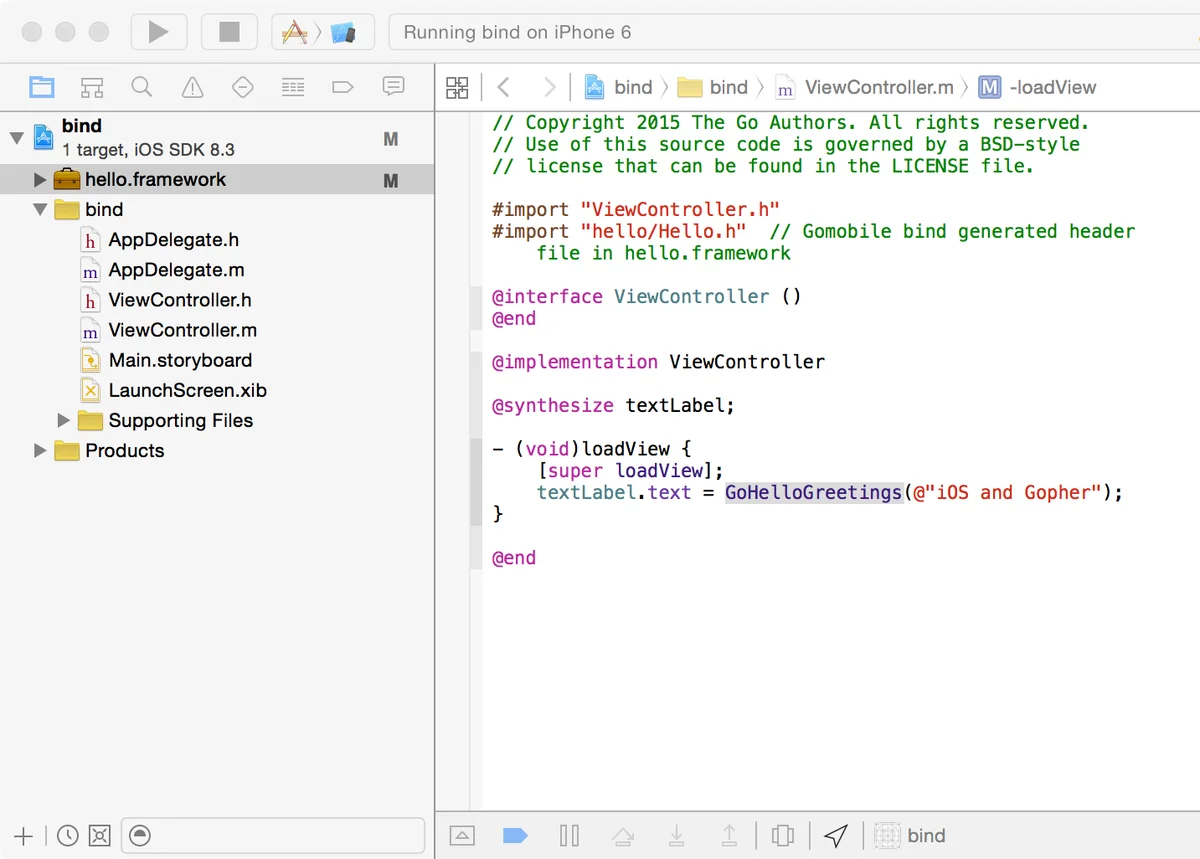
Task: Open AppDelegate.m file
Action: click(176, 270)
